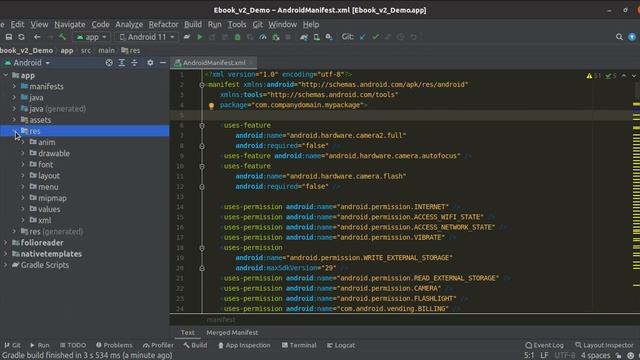Fold uses-feature block at line 10

point(202,167)
